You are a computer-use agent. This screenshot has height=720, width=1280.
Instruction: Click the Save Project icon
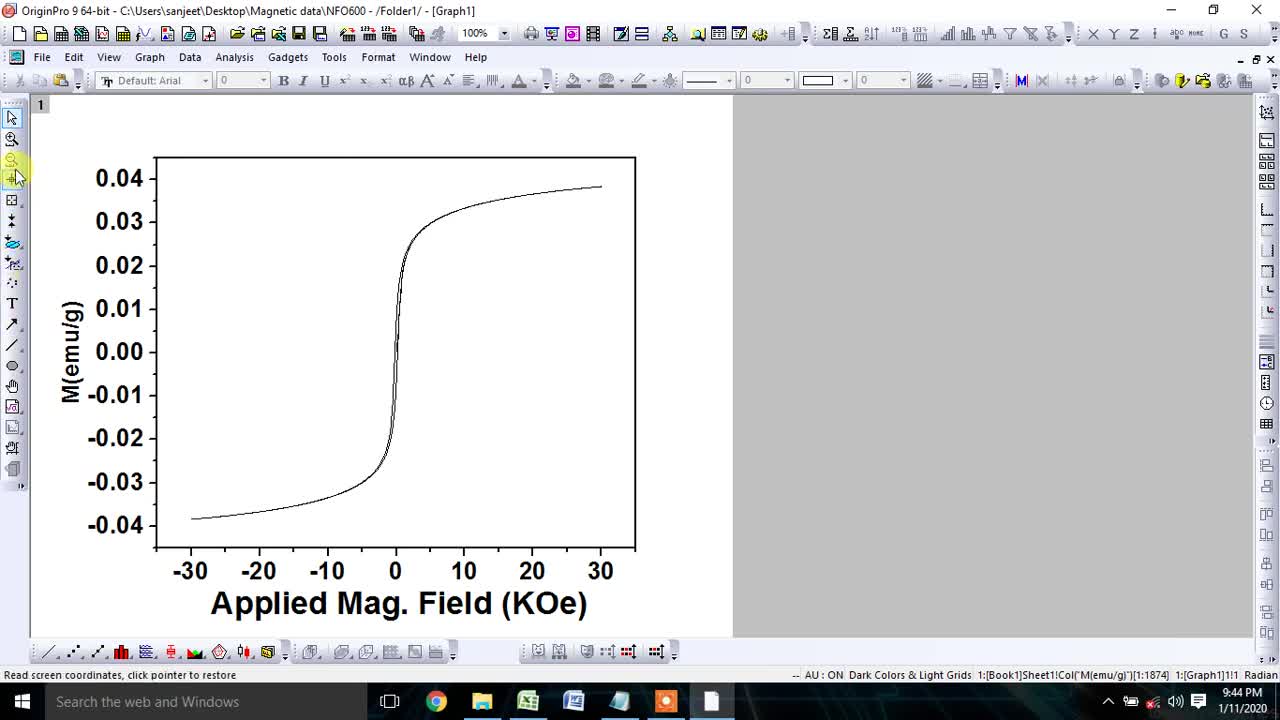pos(299,34)
